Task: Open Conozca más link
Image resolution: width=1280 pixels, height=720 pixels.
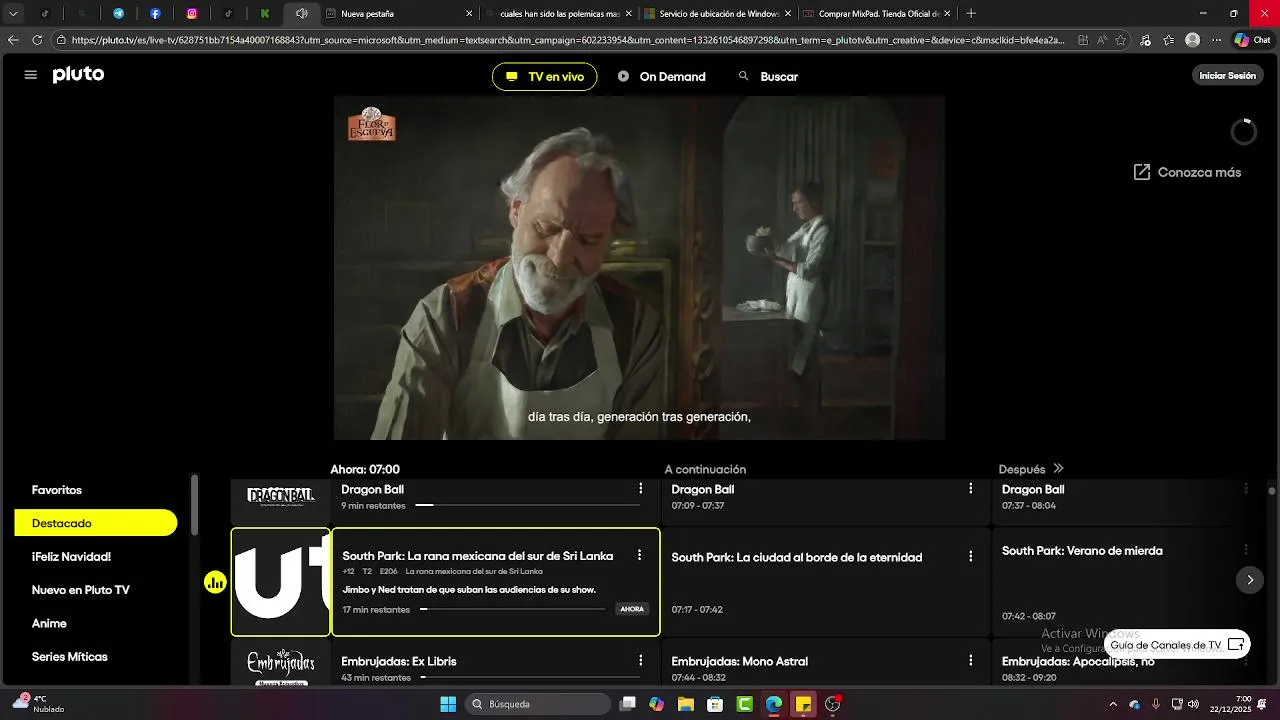Action: point(1187,172)
